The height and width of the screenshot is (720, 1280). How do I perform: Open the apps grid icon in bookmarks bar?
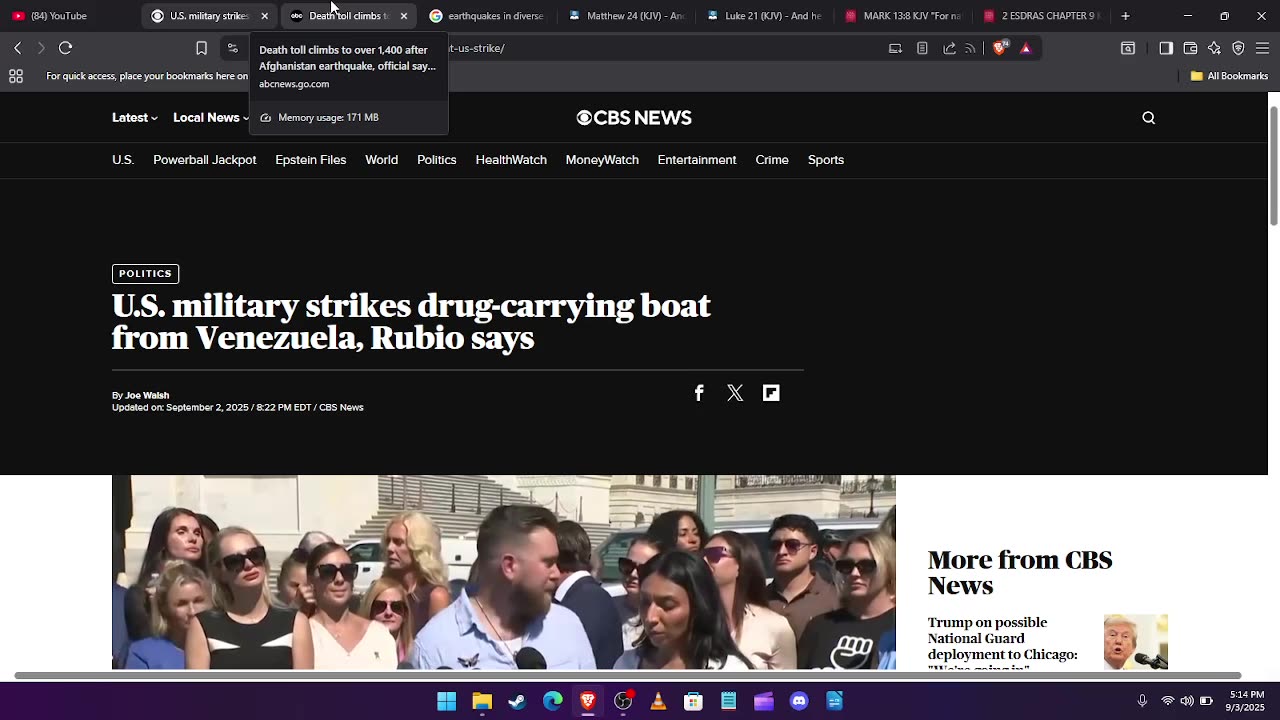16,76
